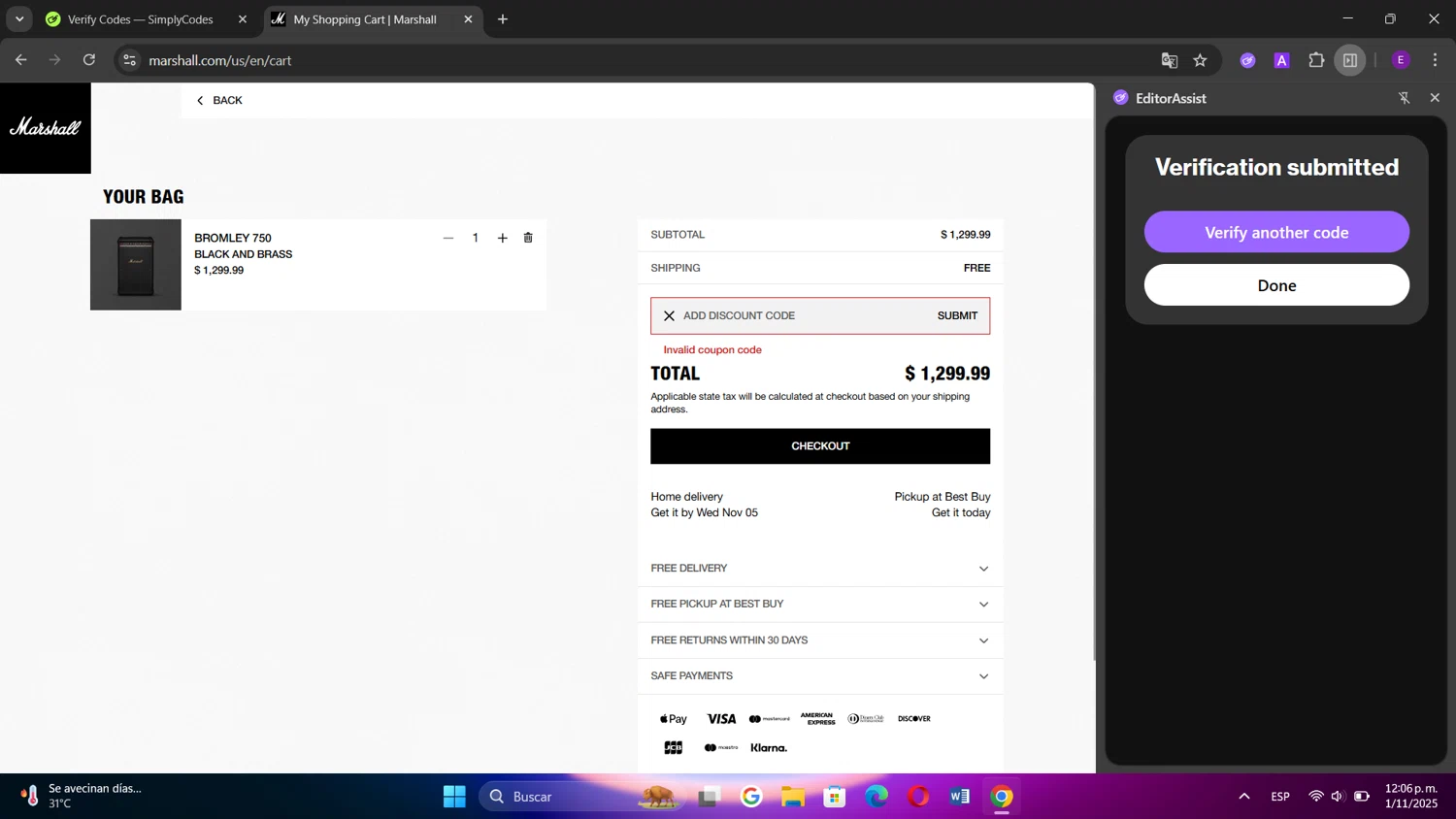
Task: Launch Microsoft Edge from the taskbar
Action: pos(877,797)
